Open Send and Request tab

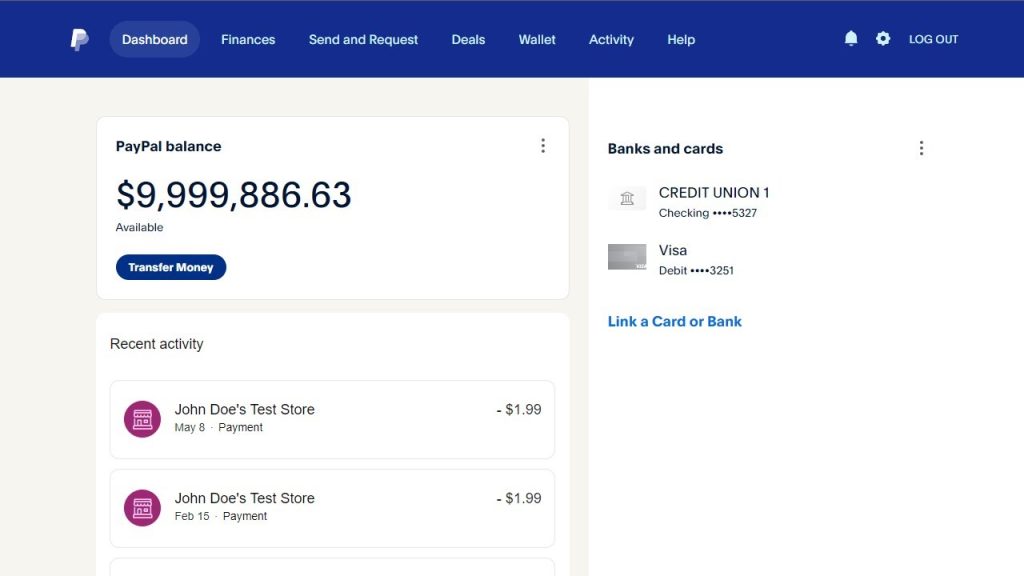pyautogui.click(x=363, y=39)
